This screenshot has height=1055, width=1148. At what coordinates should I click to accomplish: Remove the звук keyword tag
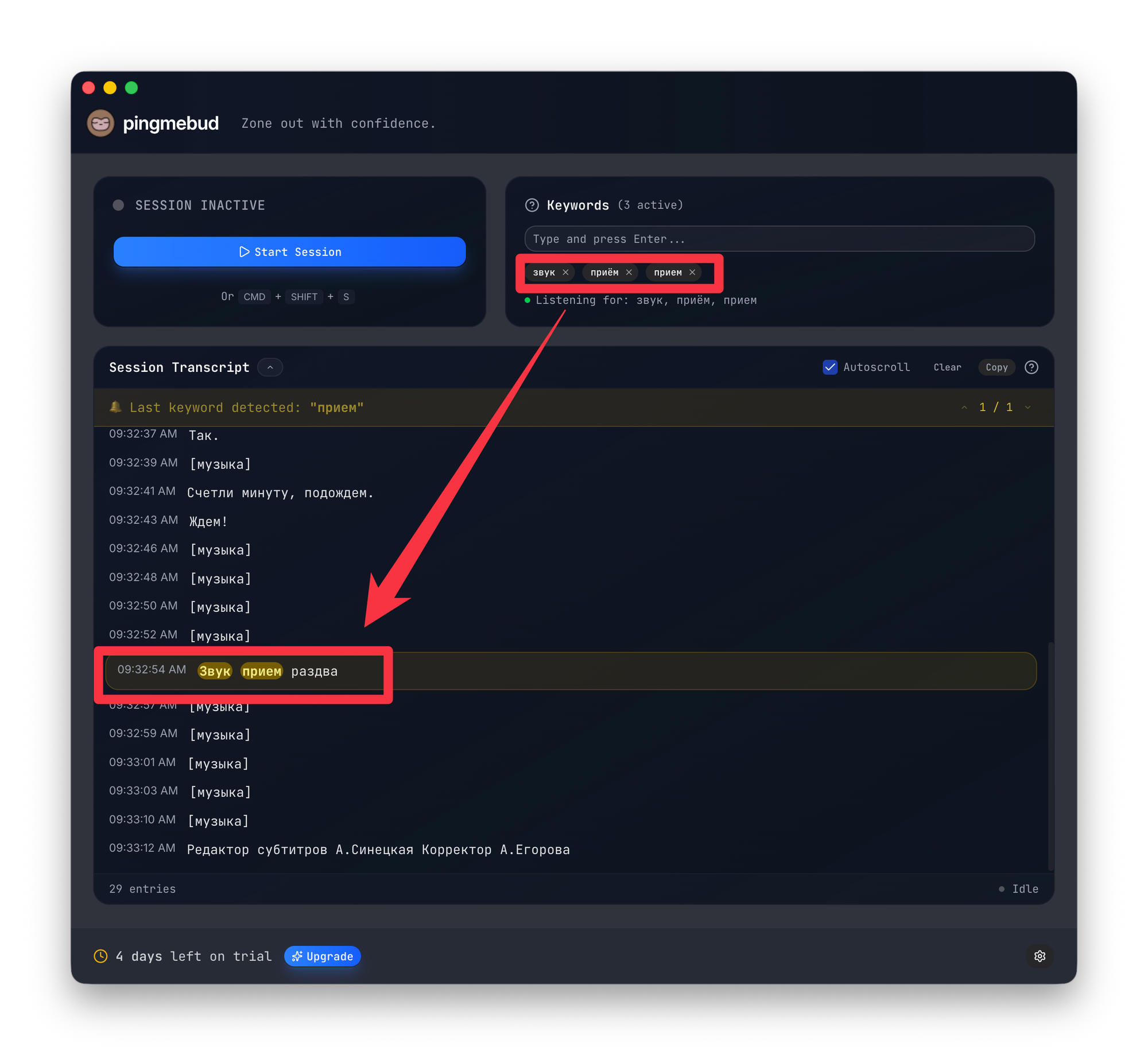pyautogui.click(x=565, y=272)
